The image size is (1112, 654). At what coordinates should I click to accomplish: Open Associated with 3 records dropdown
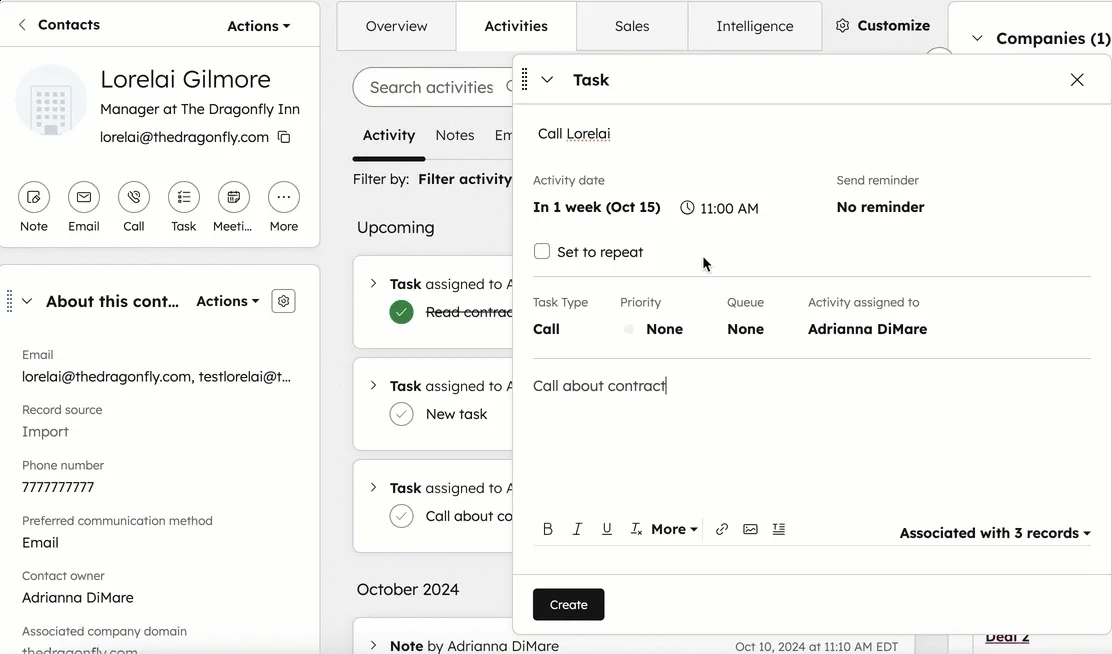(x=995, y=533)
